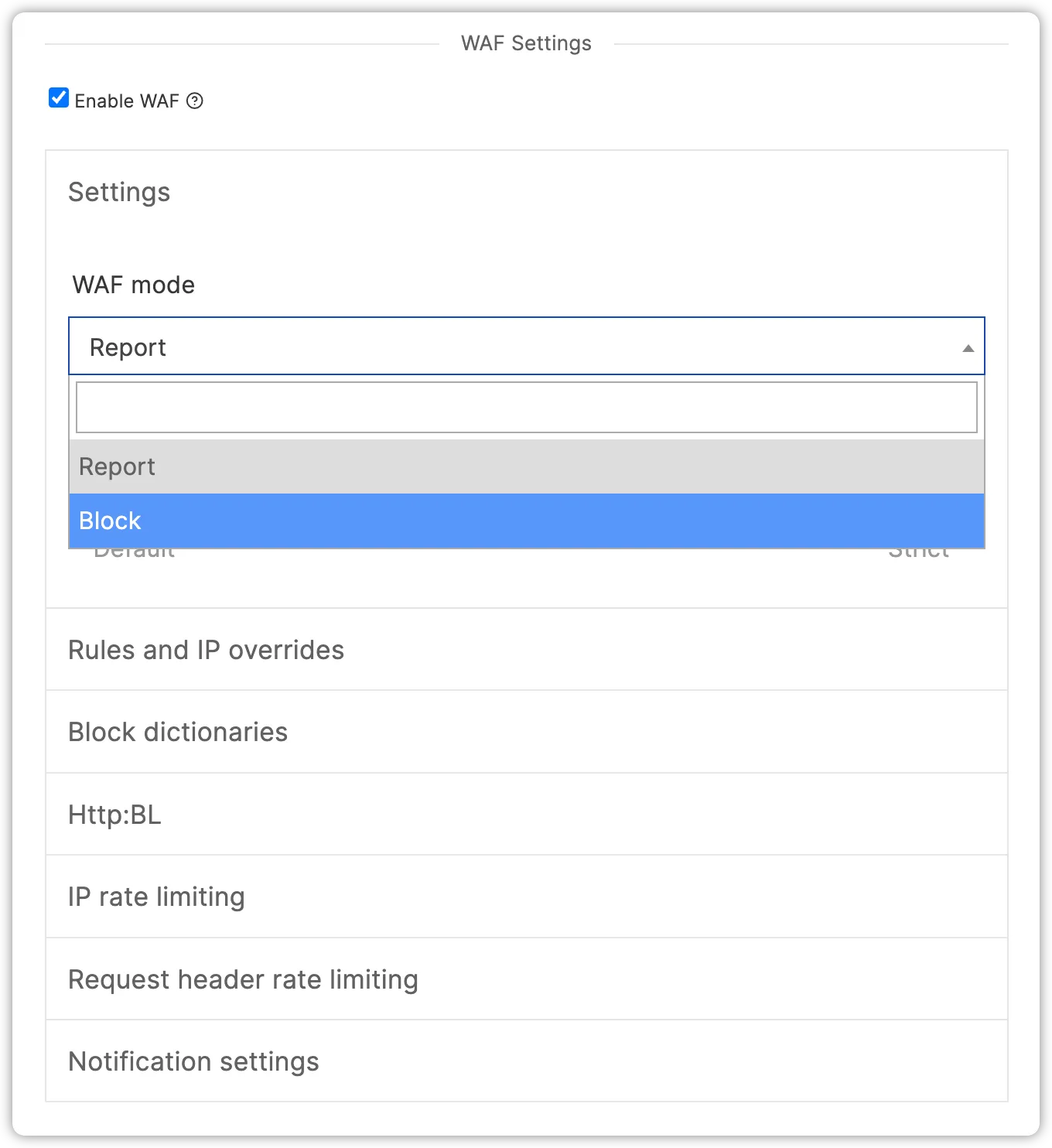Click the collapse caret on WAF mode dropdown
The height and width of the screenshot is (1148, 1052).
[x=967, y=349]
